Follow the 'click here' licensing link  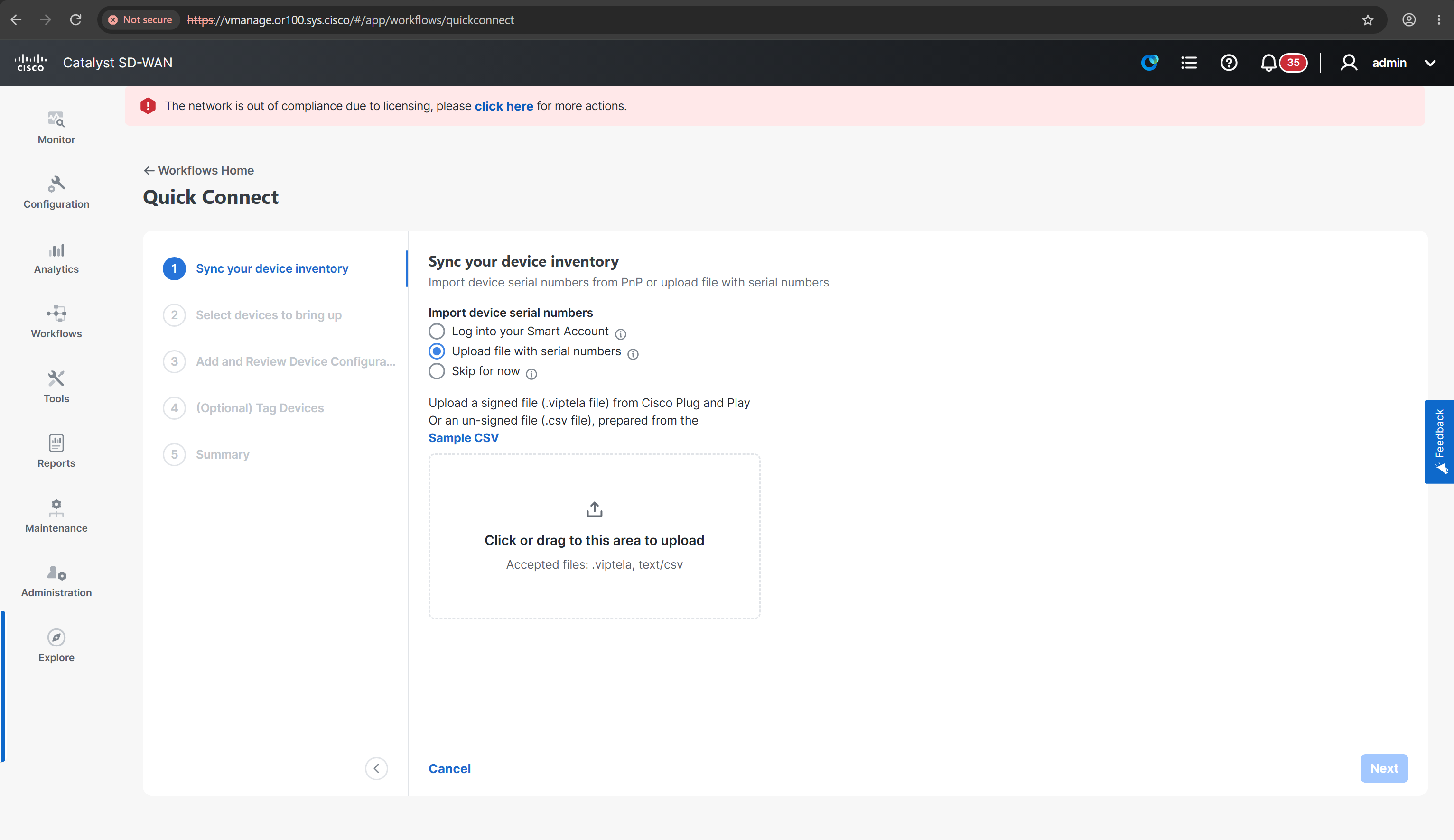coord(503,106)
